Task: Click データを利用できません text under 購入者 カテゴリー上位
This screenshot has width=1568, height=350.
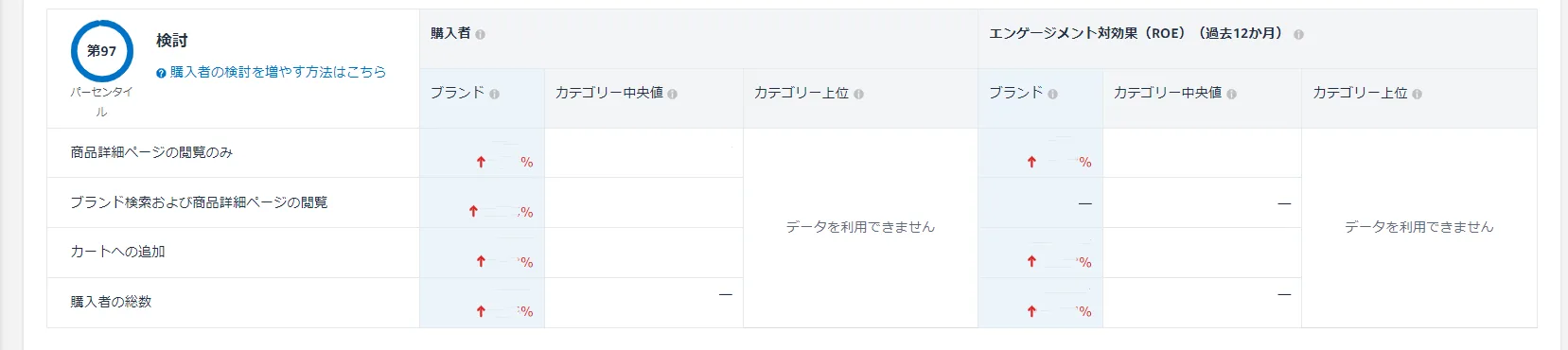Action: [x=860, y=227]
